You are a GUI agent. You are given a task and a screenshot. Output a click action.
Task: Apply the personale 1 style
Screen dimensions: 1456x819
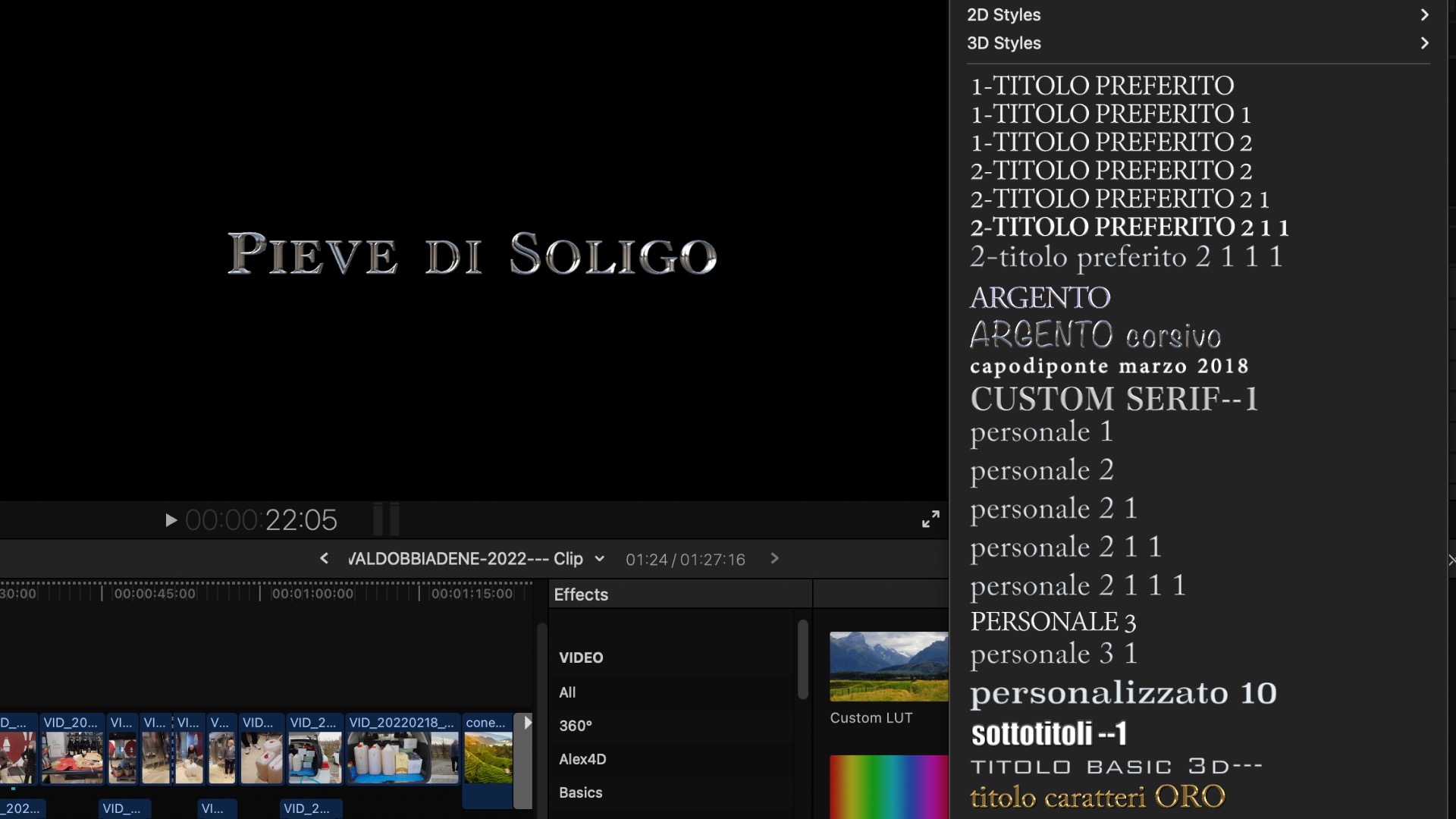1042,432
